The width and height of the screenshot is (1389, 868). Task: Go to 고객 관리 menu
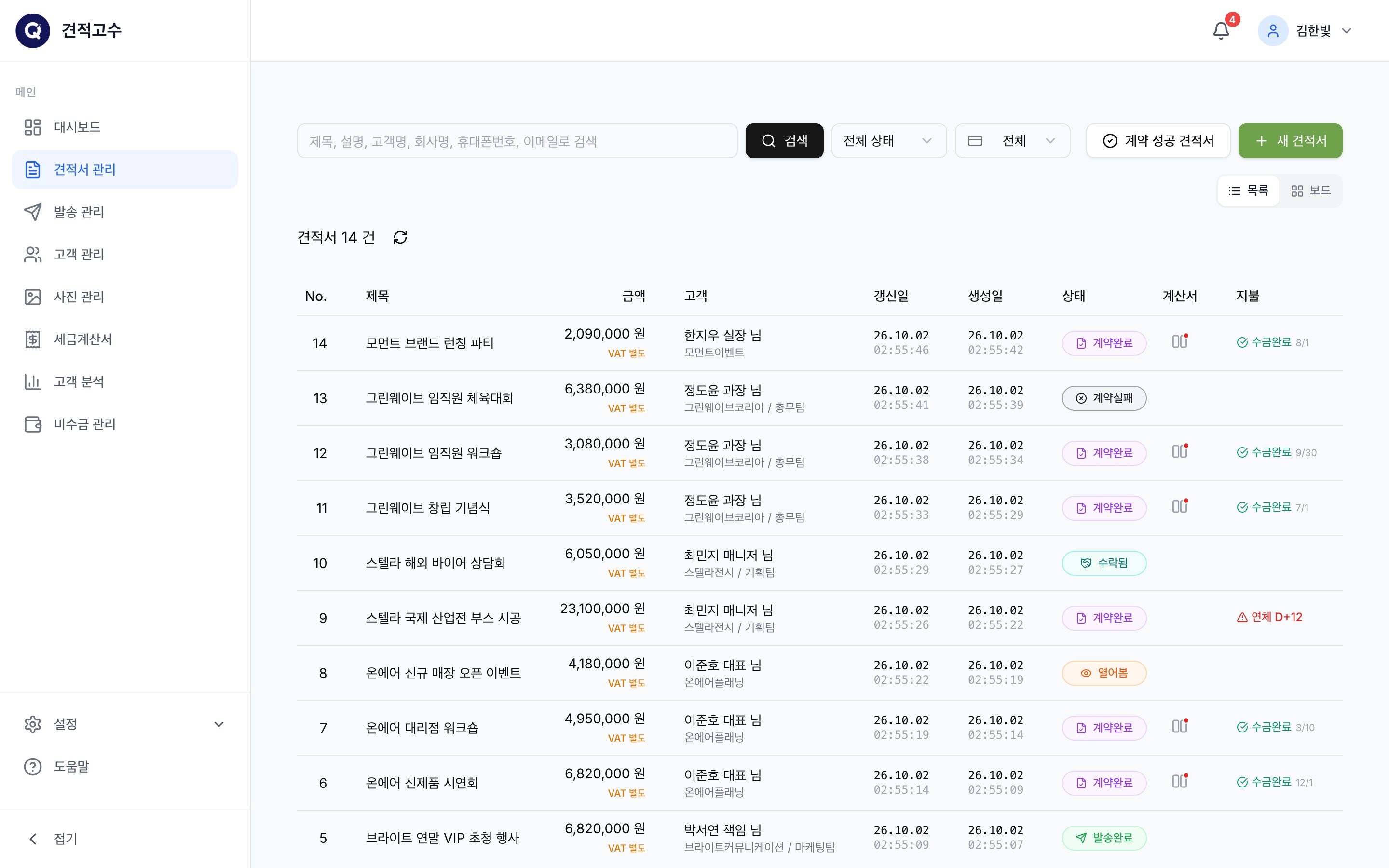(124, 254)
